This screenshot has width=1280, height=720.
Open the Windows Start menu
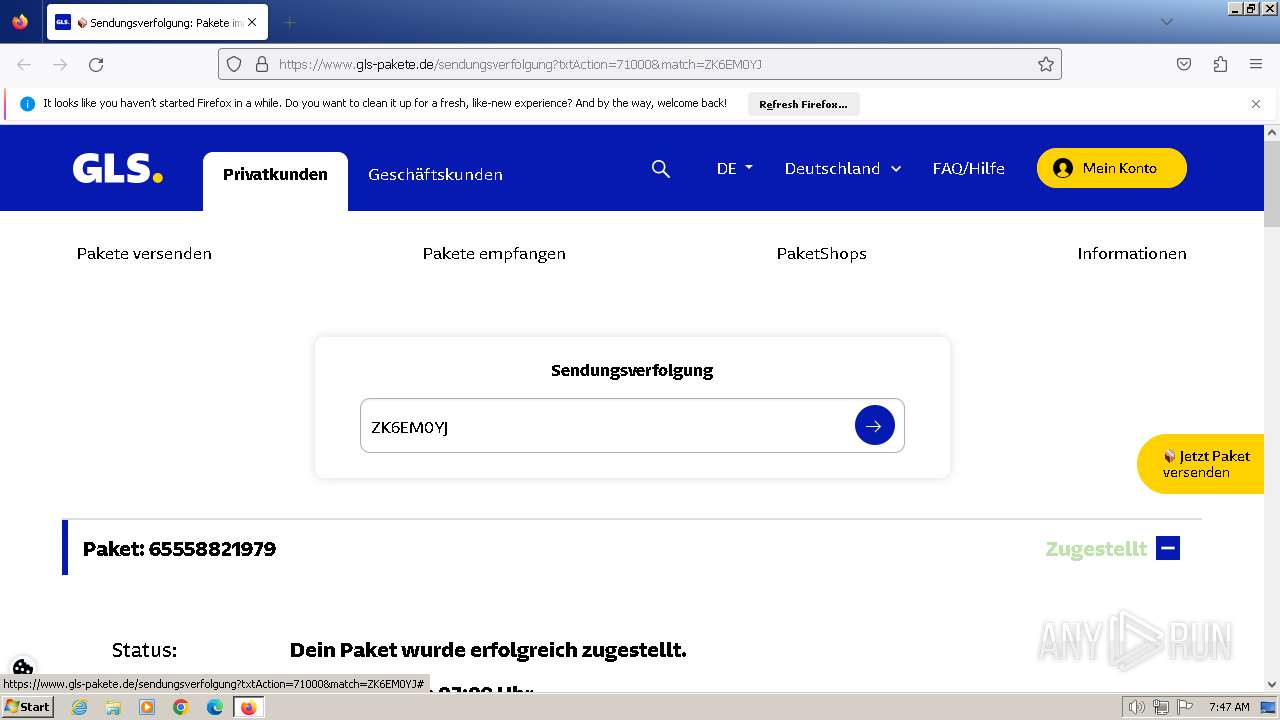pos(28,707)
